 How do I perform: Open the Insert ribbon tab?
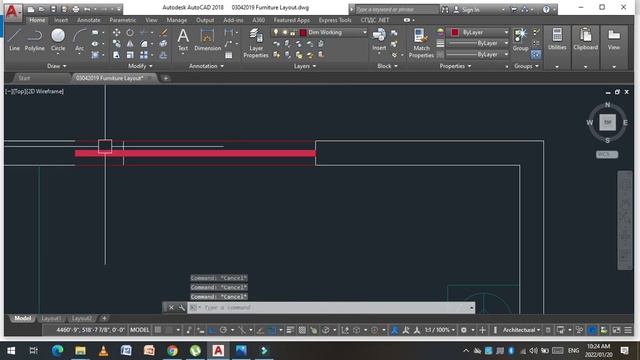point(61,20)
